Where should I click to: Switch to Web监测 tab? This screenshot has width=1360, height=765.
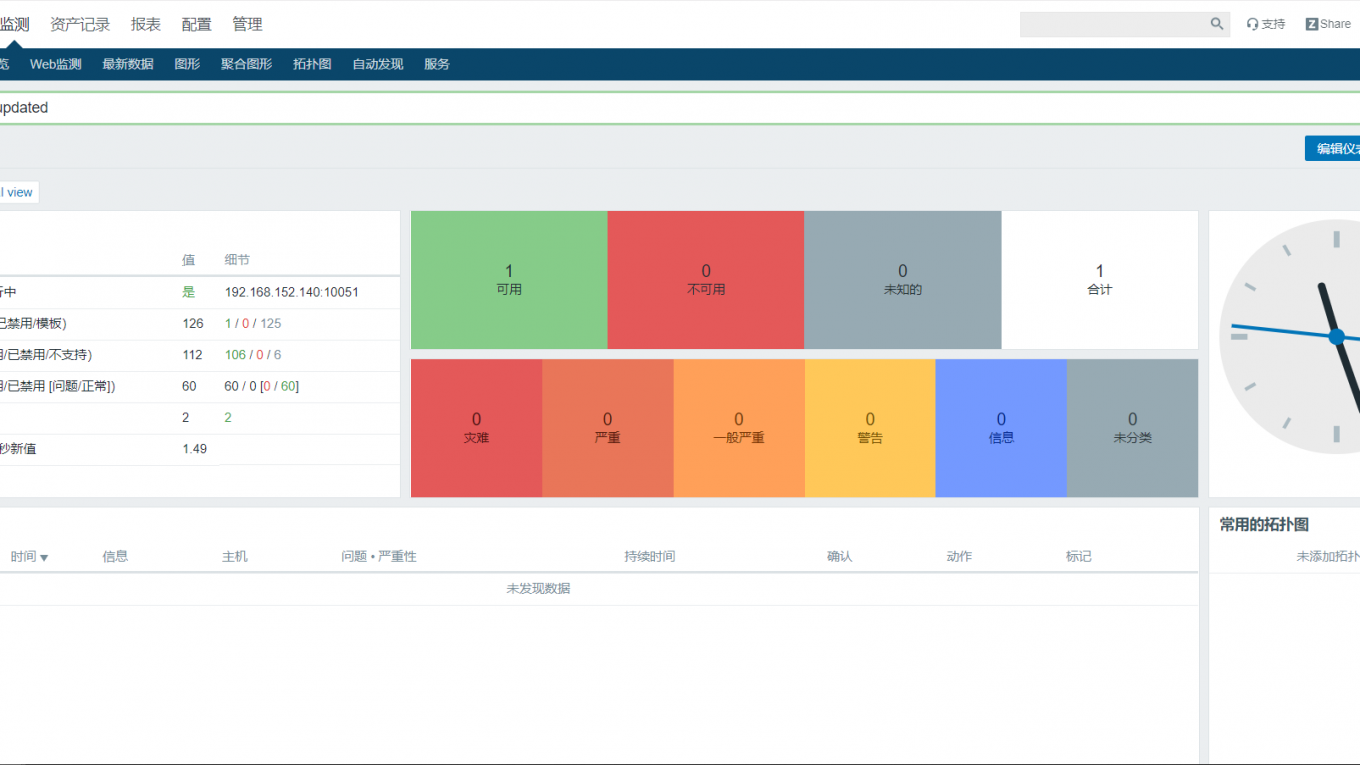[x=56, y=64]
